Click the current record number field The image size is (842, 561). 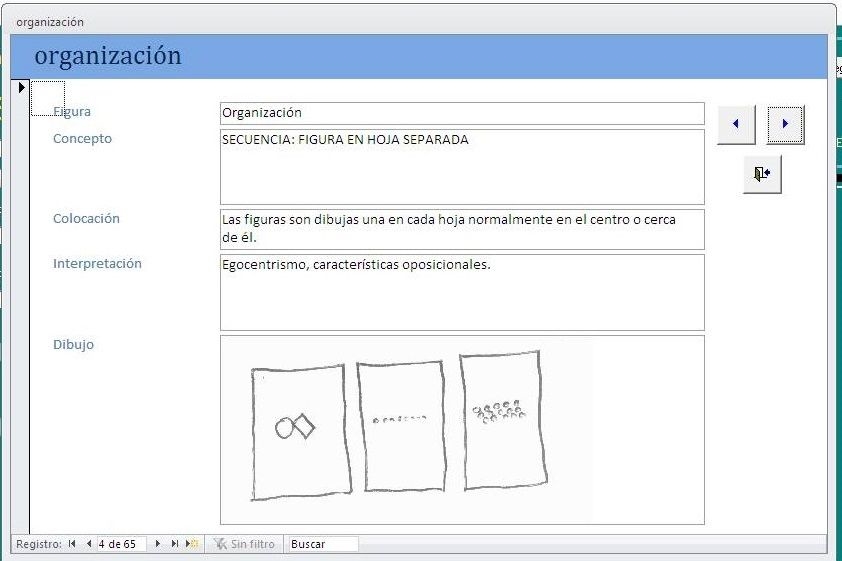click(121, 544)
